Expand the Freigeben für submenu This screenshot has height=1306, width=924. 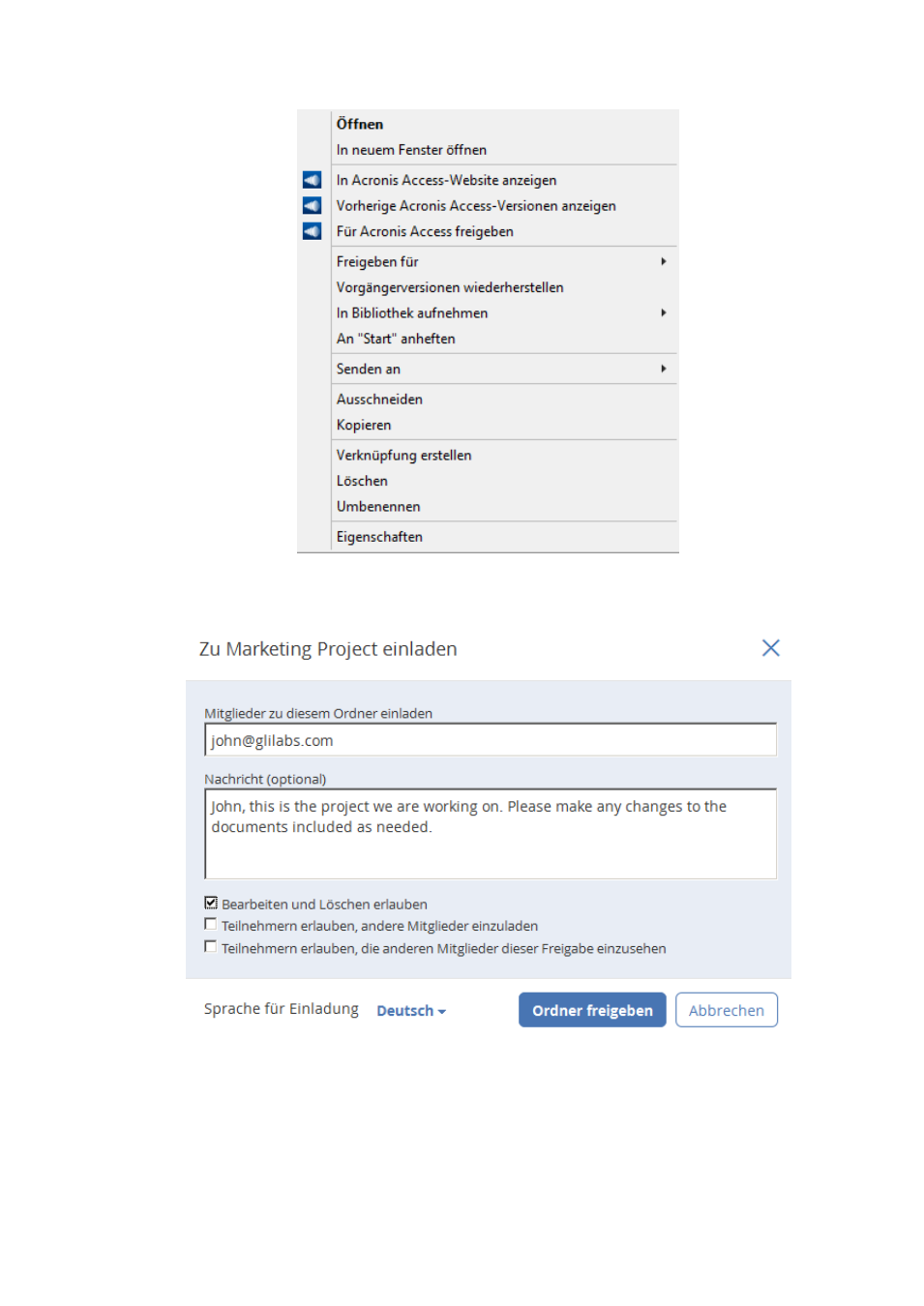pyautogui.click(x=504, y=261)
